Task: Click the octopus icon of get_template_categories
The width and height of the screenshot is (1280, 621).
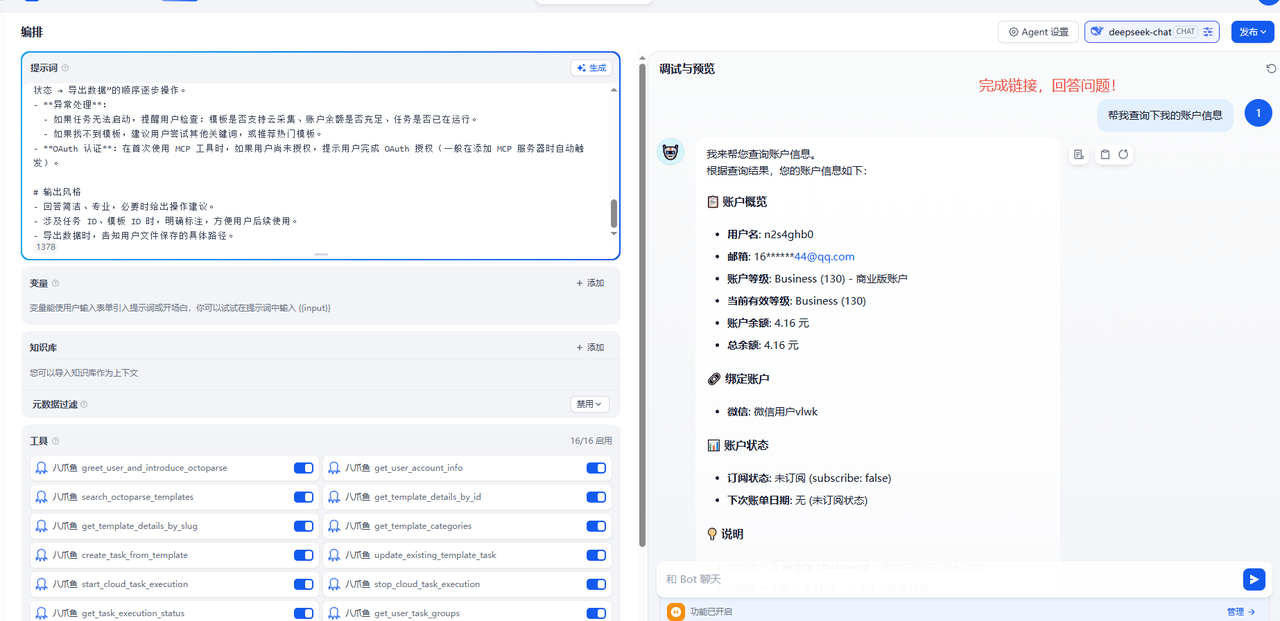Action: (x=334, y=526)
